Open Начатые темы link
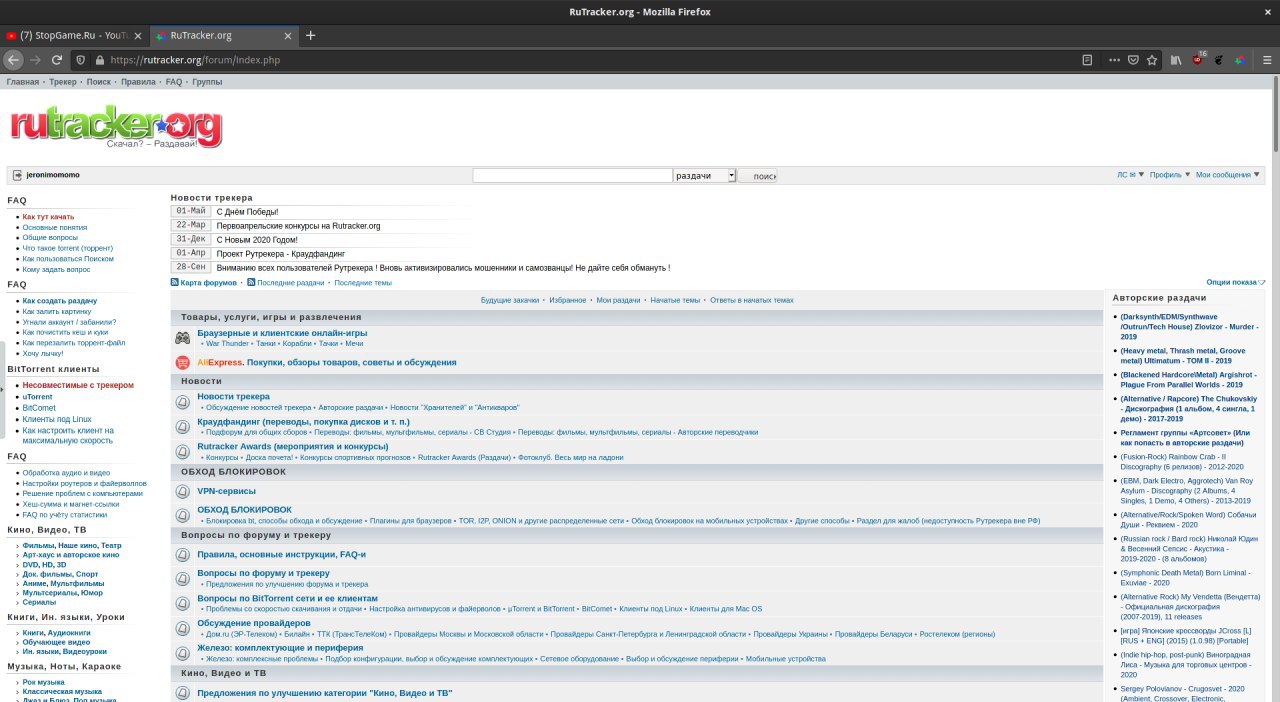Viewport: 1280px width, 702px height. [x=675, y=300]
